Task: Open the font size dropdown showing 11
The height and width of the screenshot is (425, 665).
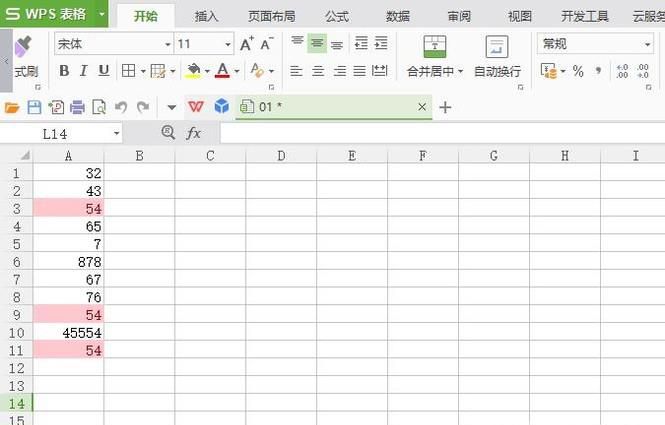Action: 228,44
